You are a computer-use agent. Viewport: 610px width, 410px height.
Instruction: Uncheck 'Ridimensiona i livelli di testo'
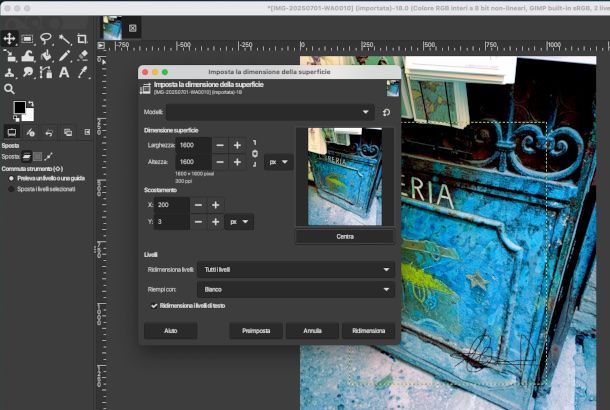(x=153, y=305)
